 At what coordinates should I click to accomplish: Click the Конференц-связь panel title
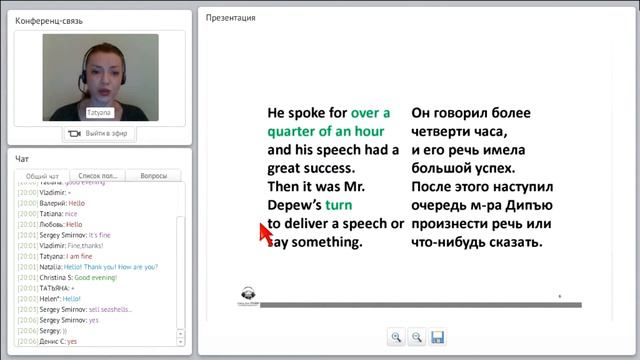(x=49, y=21)
